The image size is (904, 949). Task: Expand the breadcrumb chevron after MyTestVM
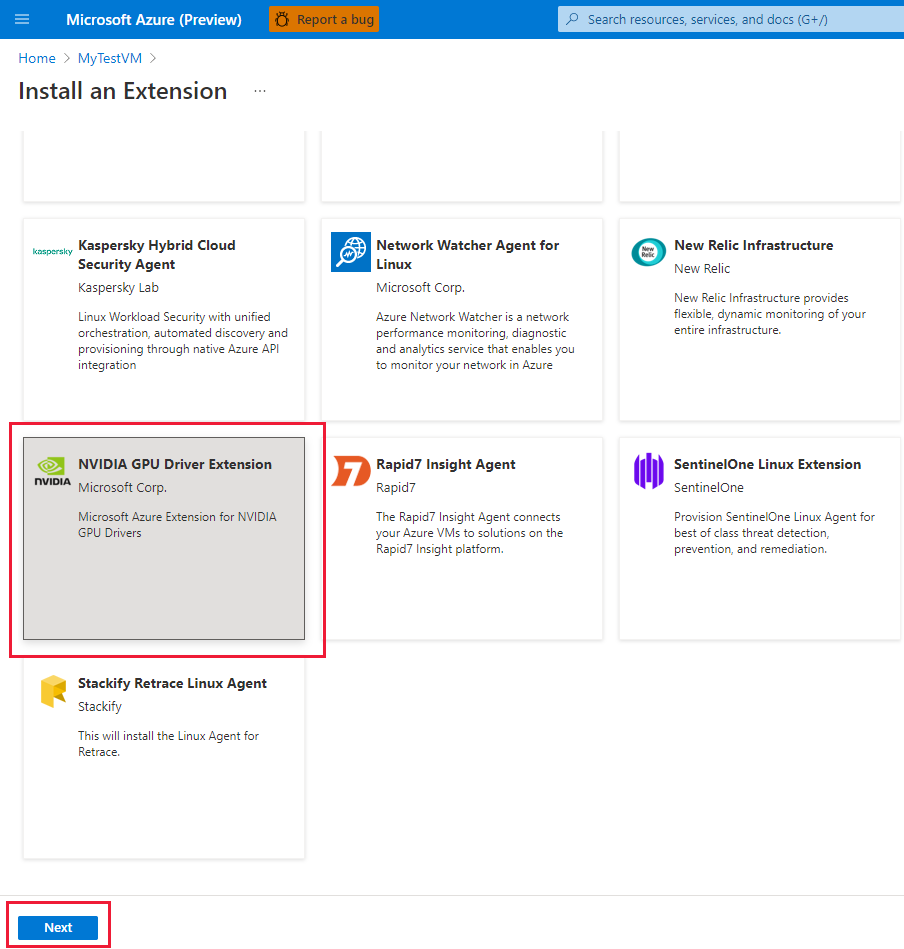pyautogui.click(x=153, y=58)
